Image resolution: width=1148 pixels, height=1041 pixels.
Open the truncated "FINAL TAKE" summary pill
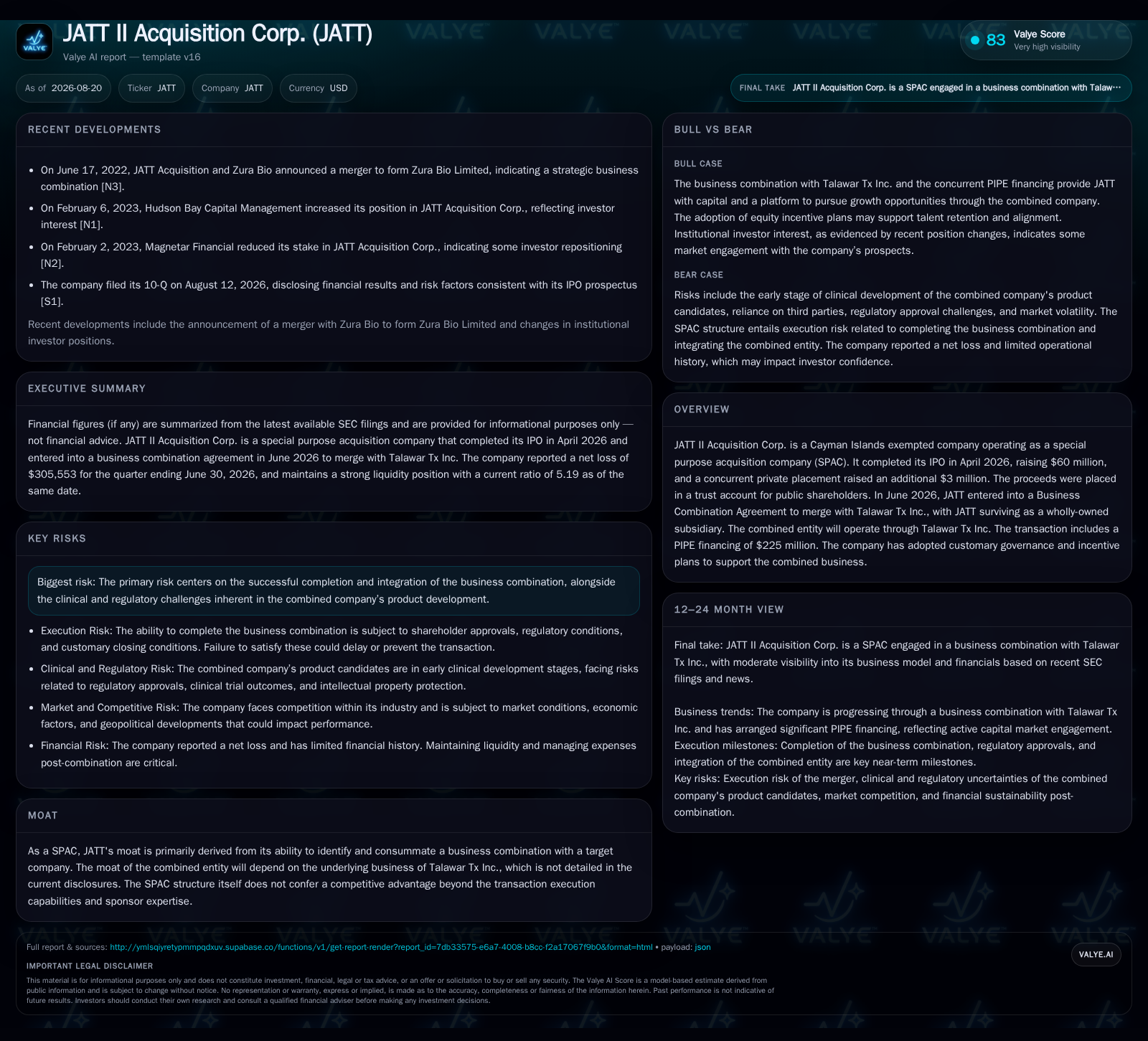coord(931,88)
